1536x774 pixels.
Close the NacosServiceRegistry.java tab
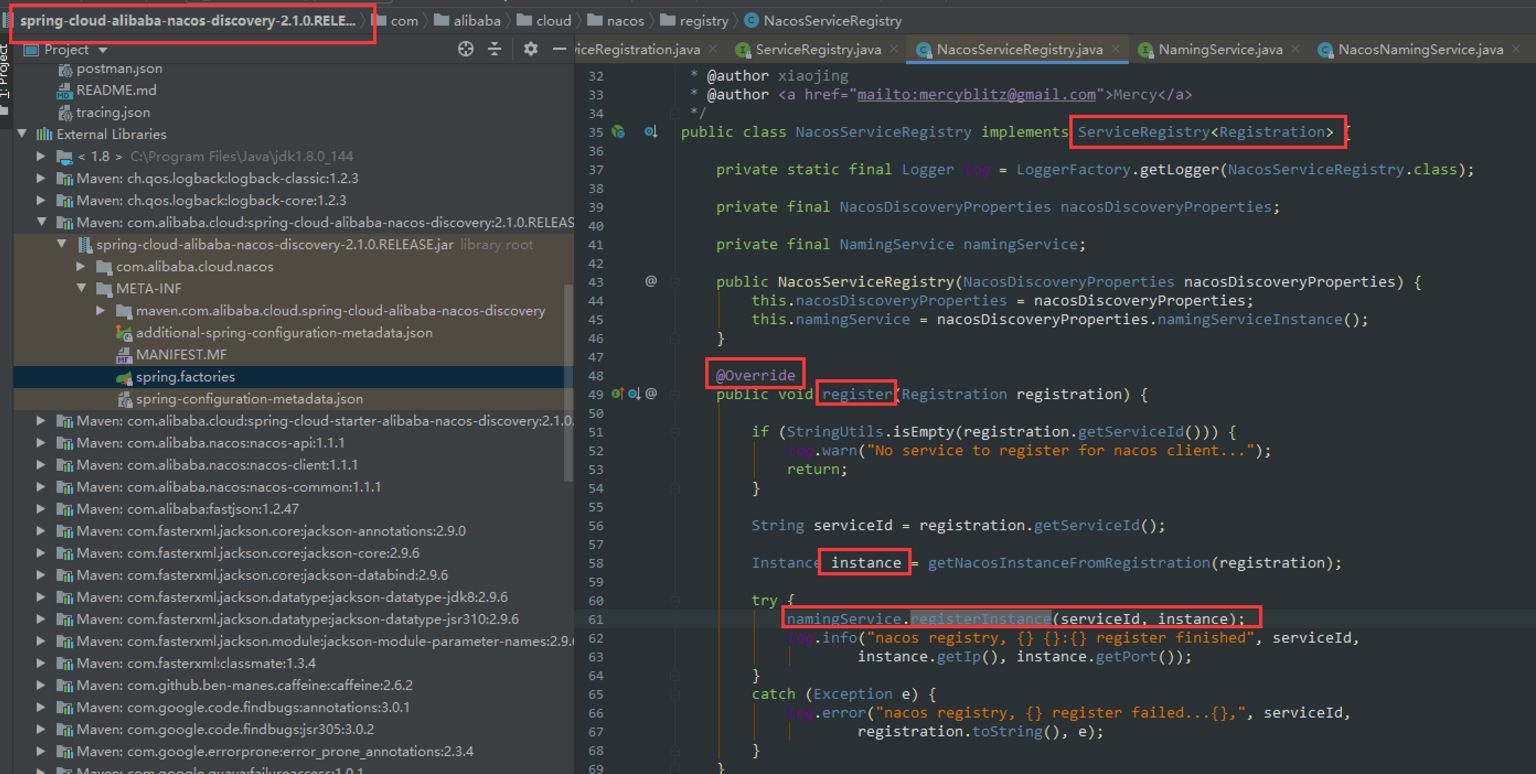[1115, 49]
